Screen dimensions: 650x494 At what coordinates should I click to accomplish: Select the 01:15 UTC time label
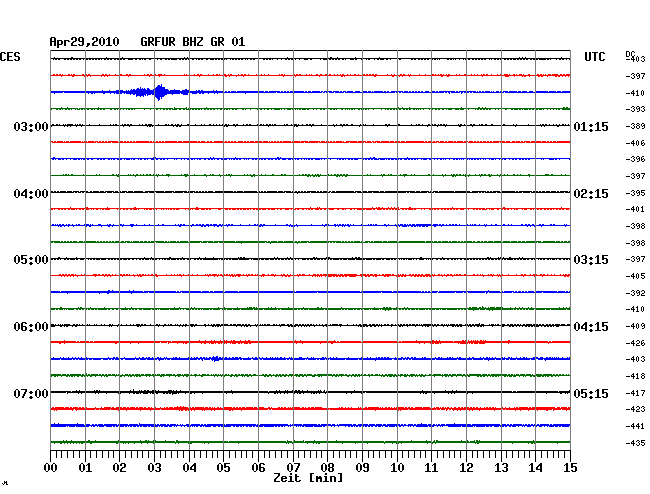click(591, 126)
